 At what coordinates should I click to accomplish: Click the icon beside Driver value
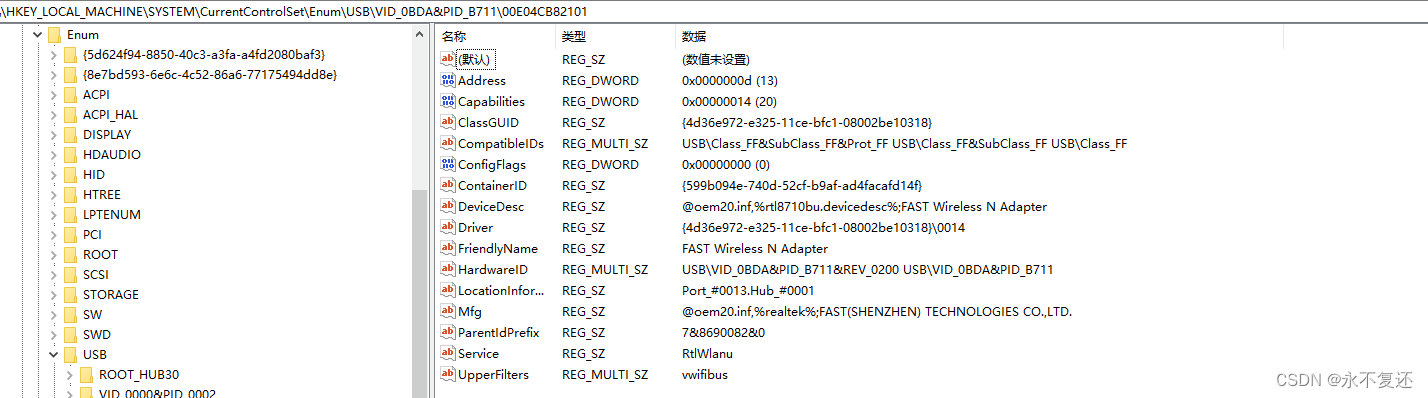coord(448,227)
